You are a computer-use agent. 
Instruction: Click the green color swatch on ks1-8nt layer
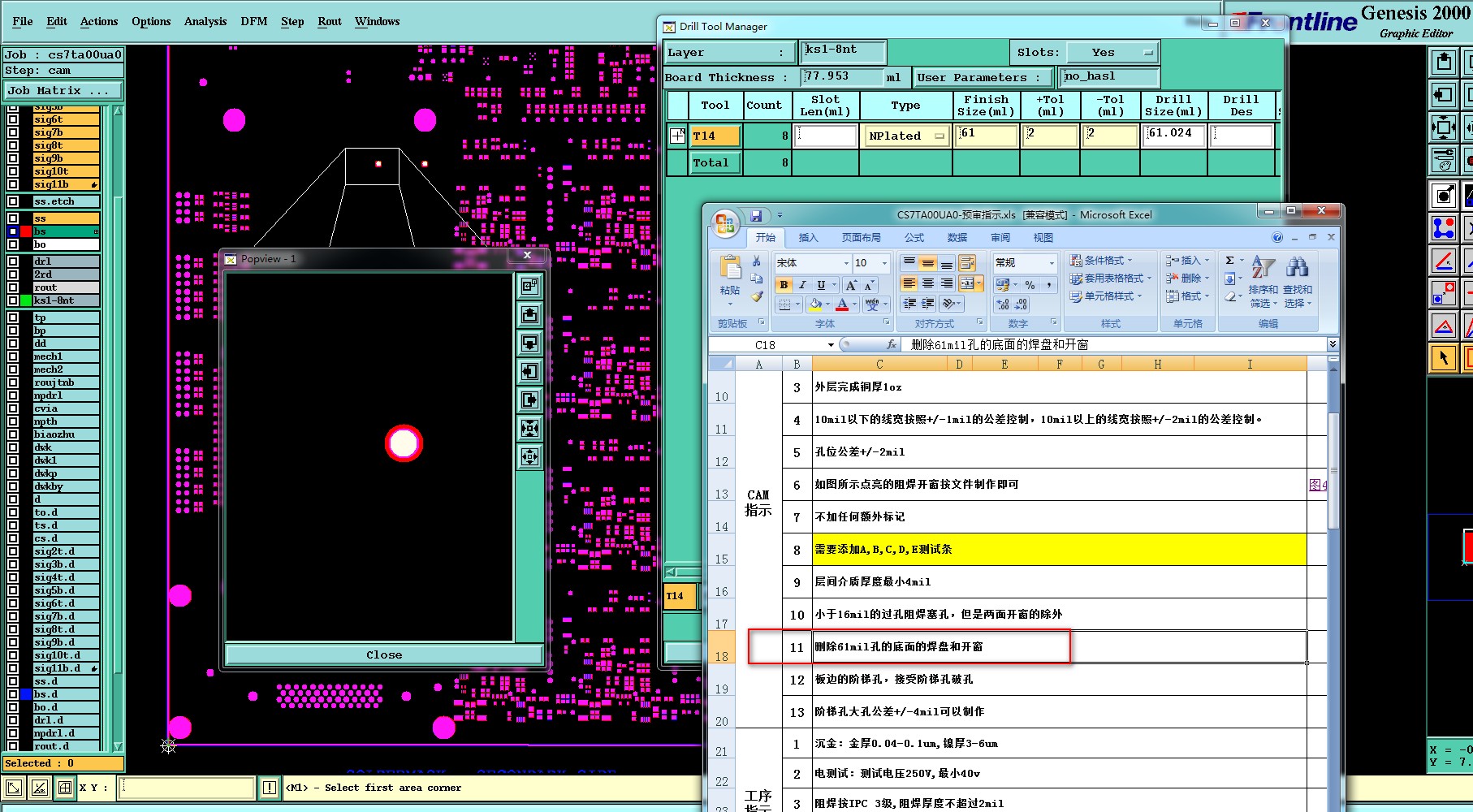(x=26, y=300)
